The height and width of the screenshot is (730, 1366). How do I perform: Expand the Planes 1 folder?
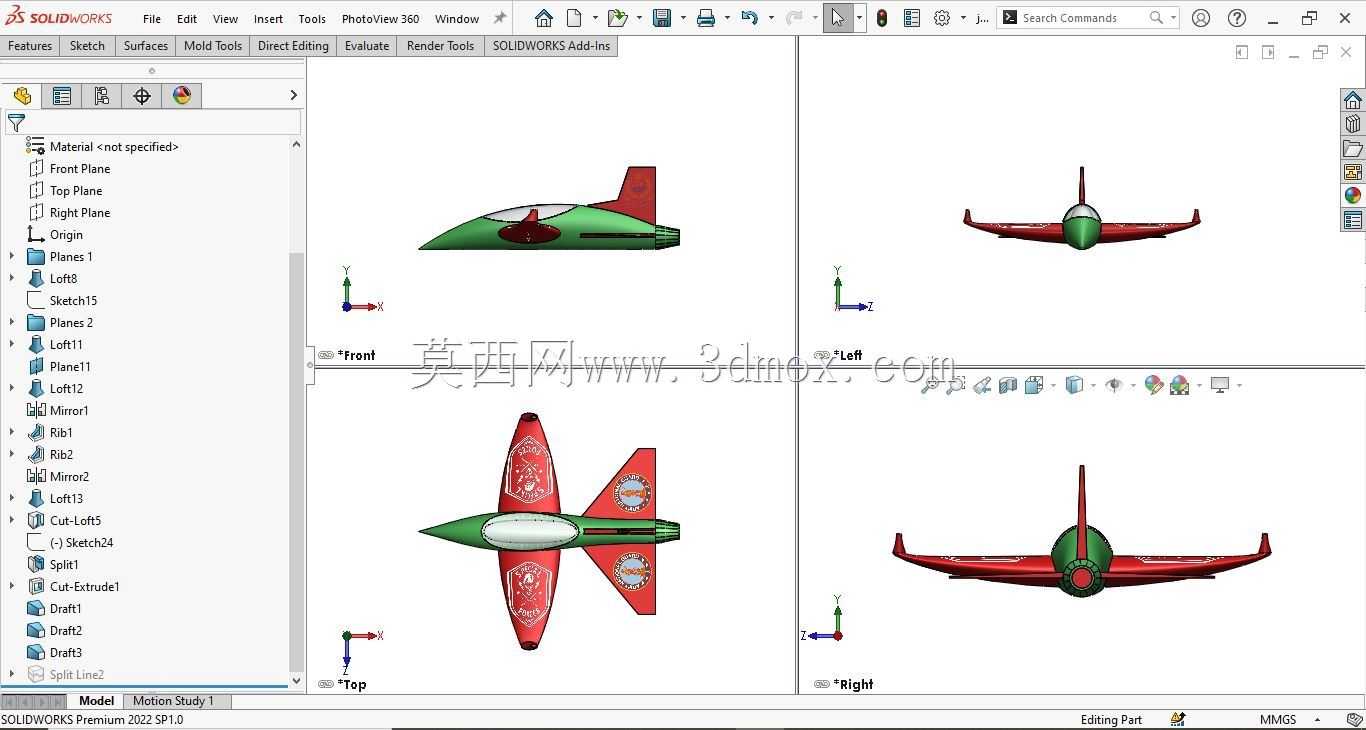point(12,256)
